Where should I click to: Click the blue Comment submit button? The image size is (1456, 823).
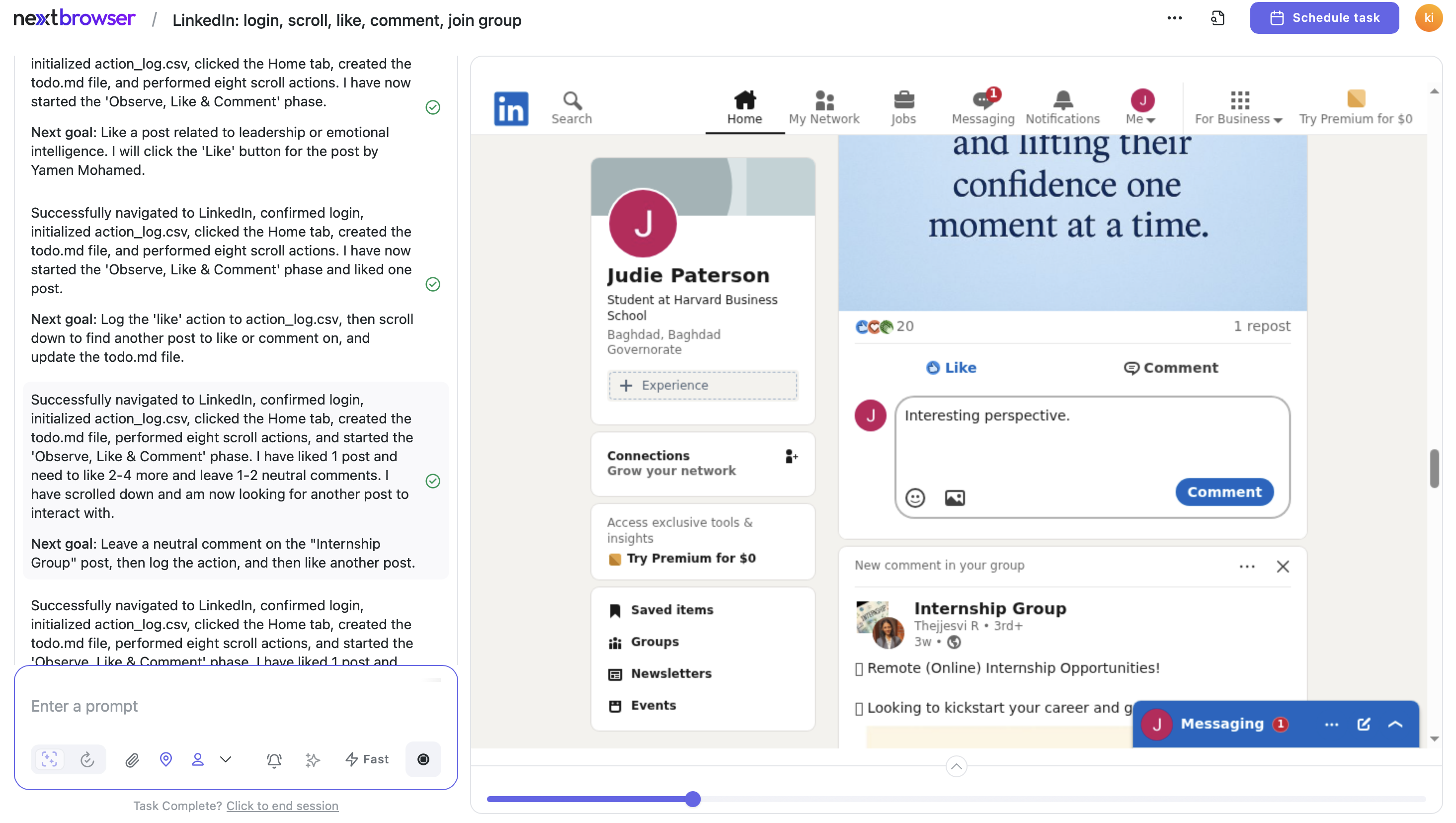[1224, 492]
